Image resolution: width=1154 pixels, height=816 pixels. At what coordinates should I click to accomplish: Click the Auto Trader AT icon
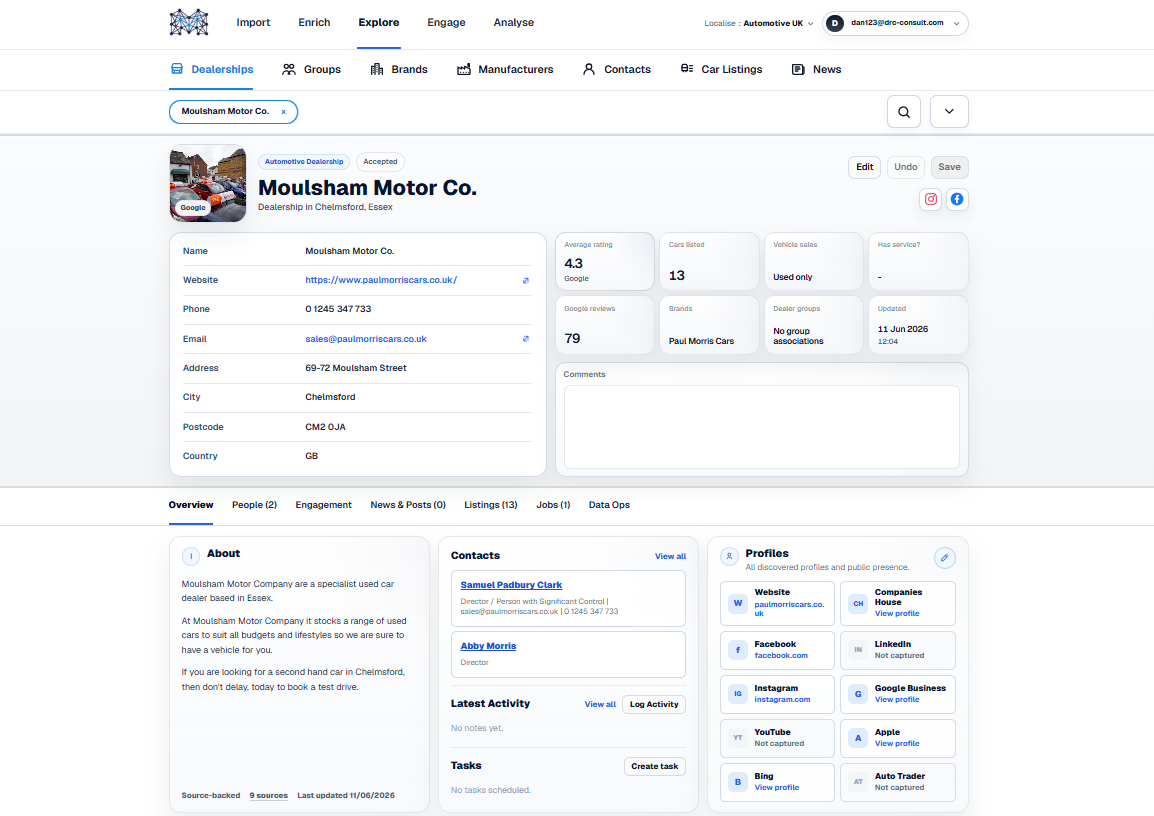pos(858,781)
